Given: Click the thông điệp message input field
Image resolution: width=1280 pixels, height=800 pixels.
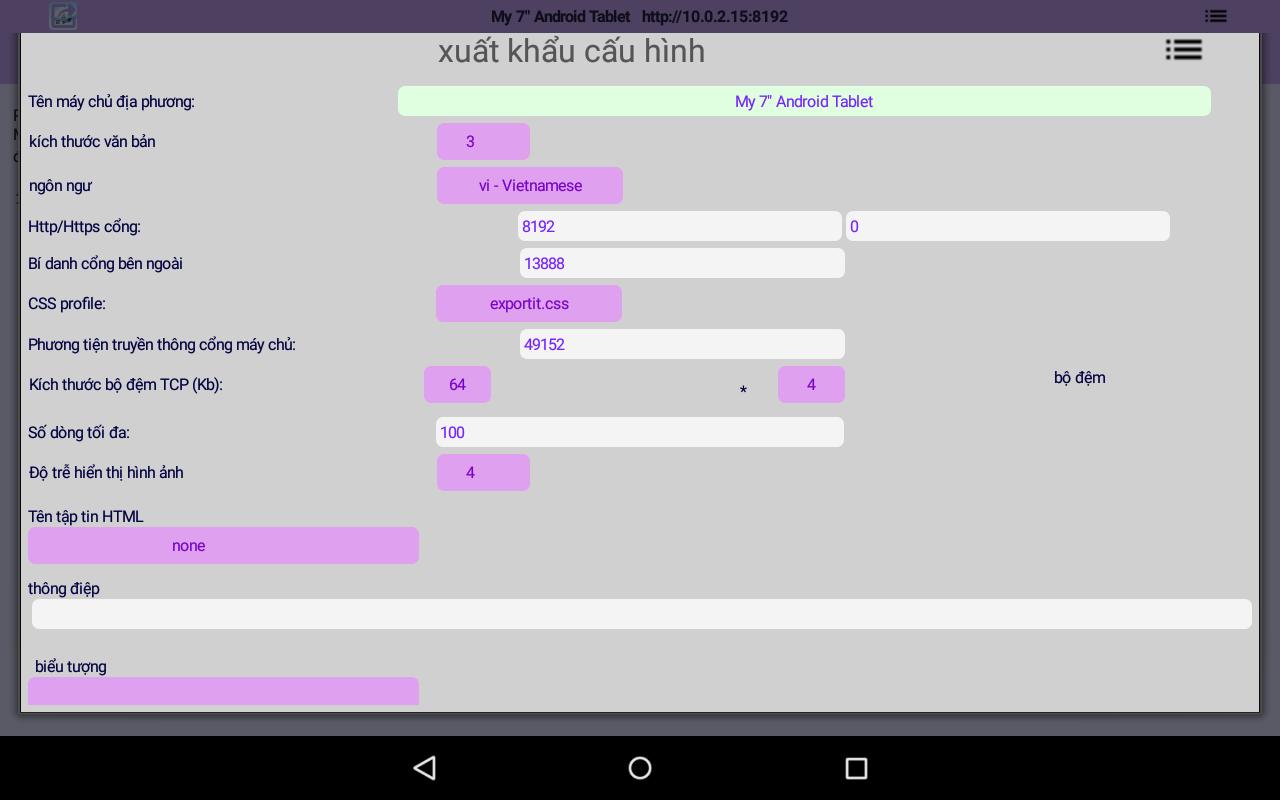Looking at the screenshot, I should pyautogui.click(x=642, y=614).
